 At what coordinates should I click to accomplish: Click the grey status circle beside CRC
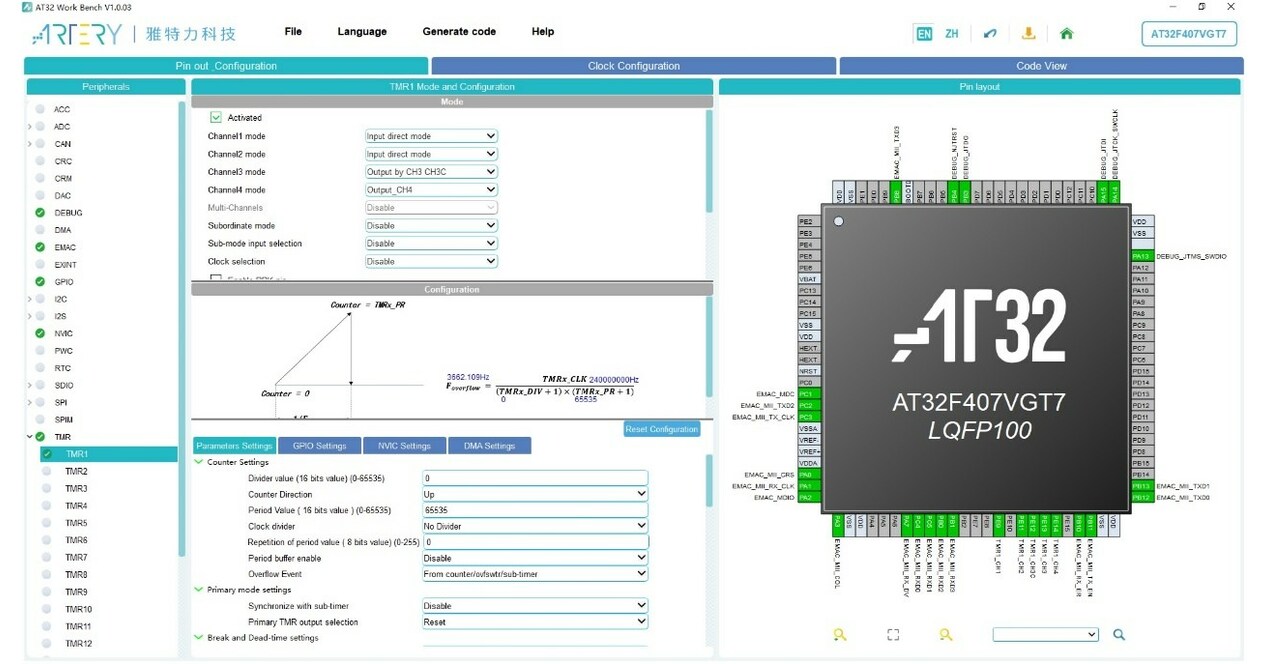click(x=40, y=161)
